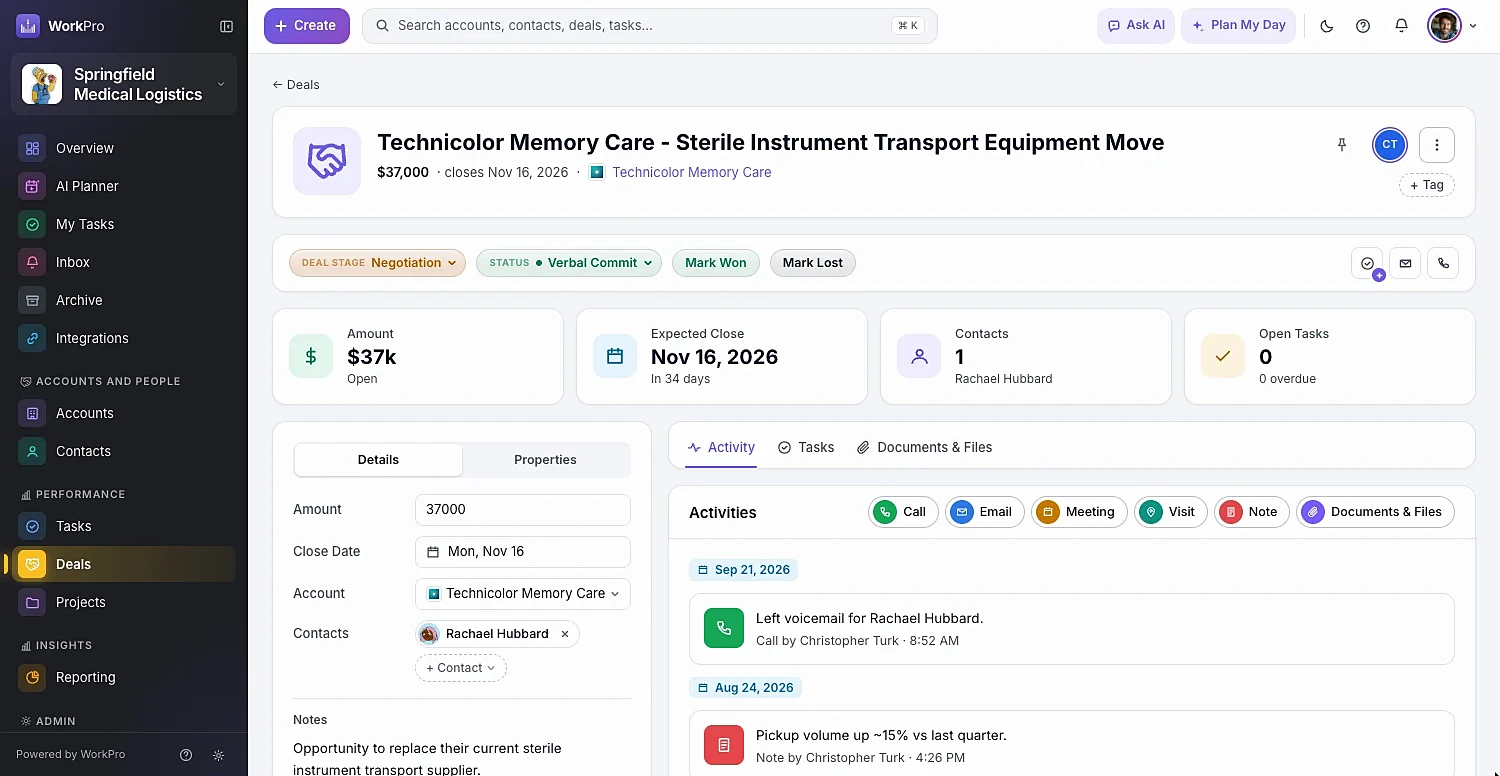Open the Status Verbal Commit dropdown
1500x776 pixels.
pyautogui.click(x=569, y=263)
